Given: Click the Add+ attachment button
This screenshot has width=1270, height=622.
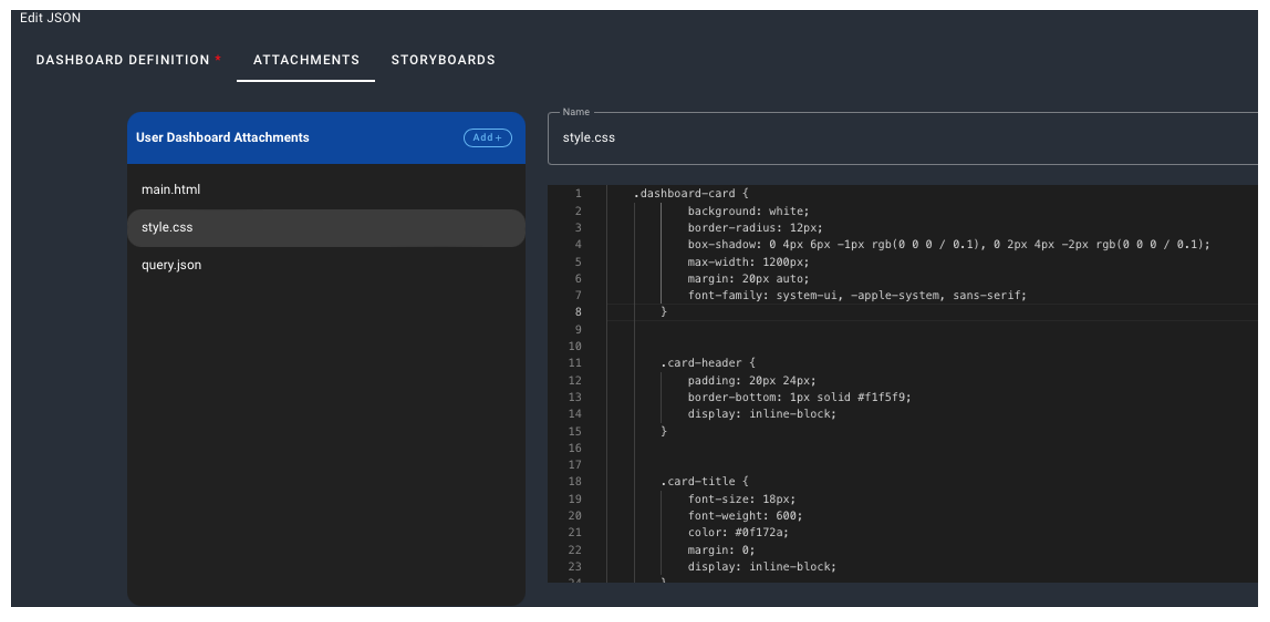Looking at the screenshot, I should point(487,138).
